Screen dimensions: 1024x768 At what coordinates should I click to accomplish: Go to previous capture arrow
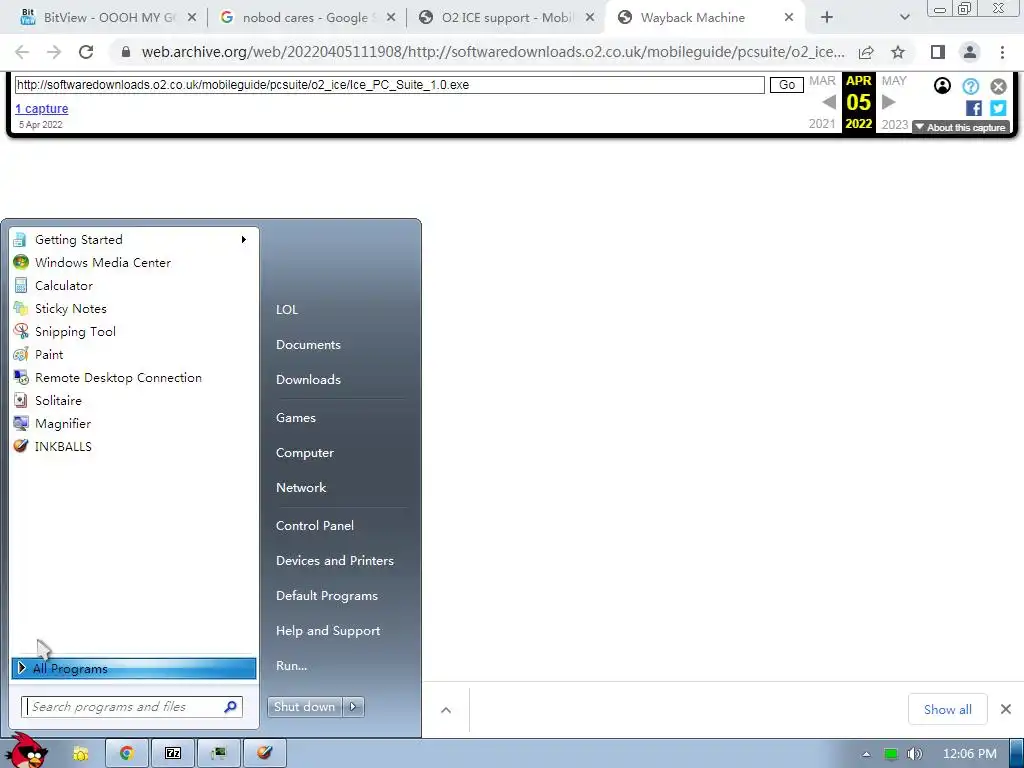click(829, 103)
